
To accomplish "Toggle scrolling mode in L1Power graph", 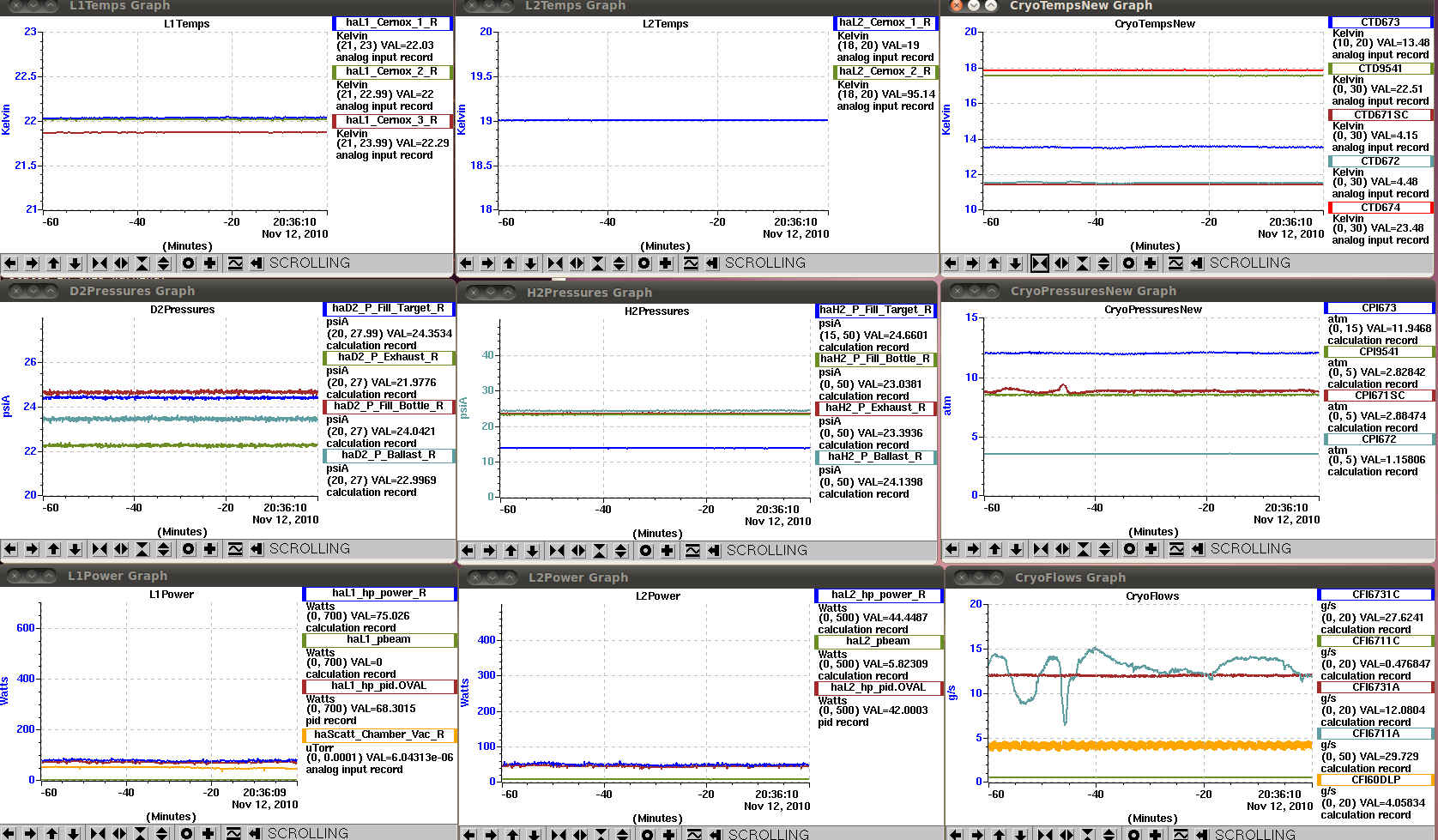I will (255, 833).
